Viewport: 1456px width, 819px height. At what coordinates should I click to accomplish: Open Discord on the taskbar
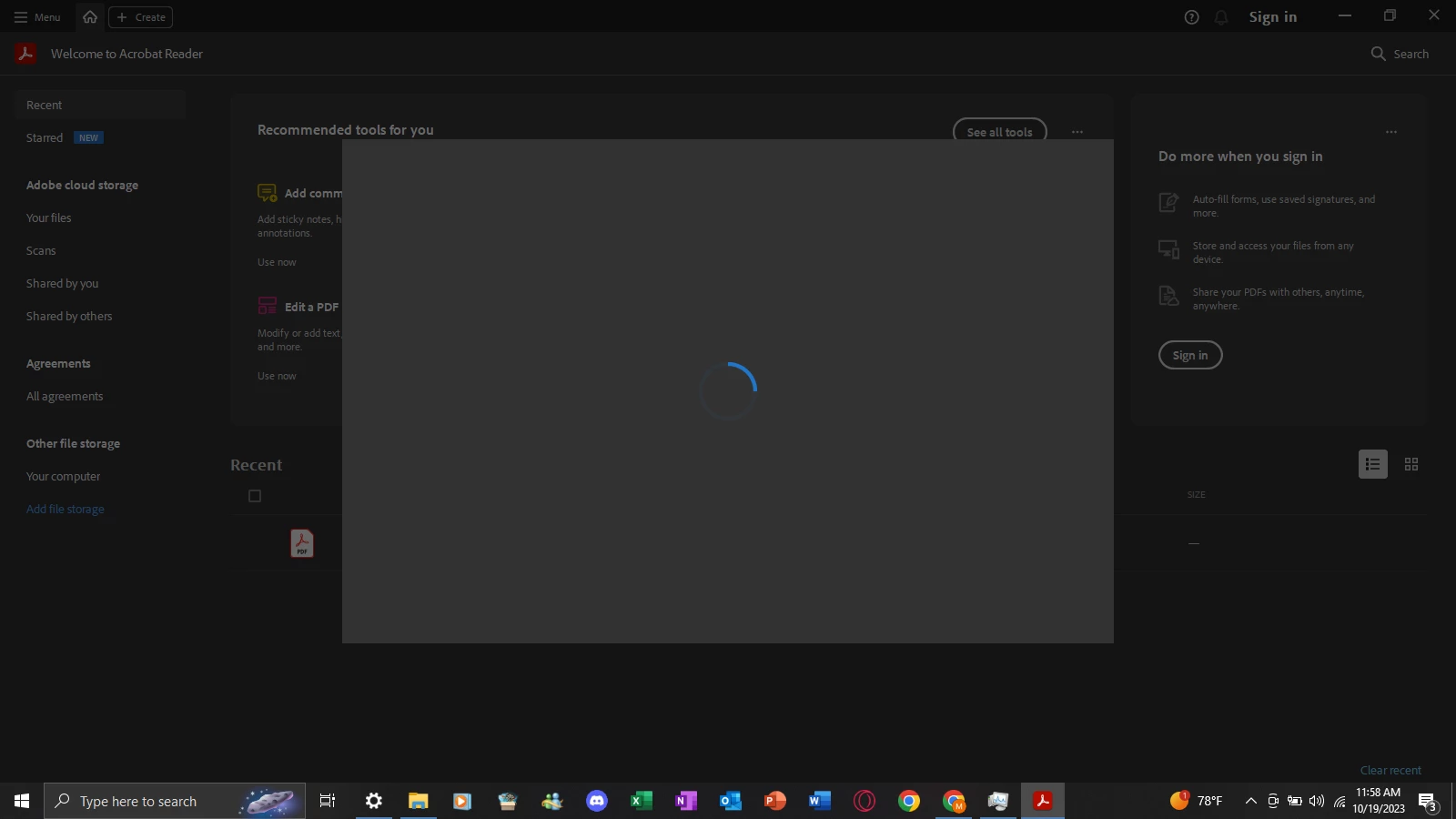[597, 801]
